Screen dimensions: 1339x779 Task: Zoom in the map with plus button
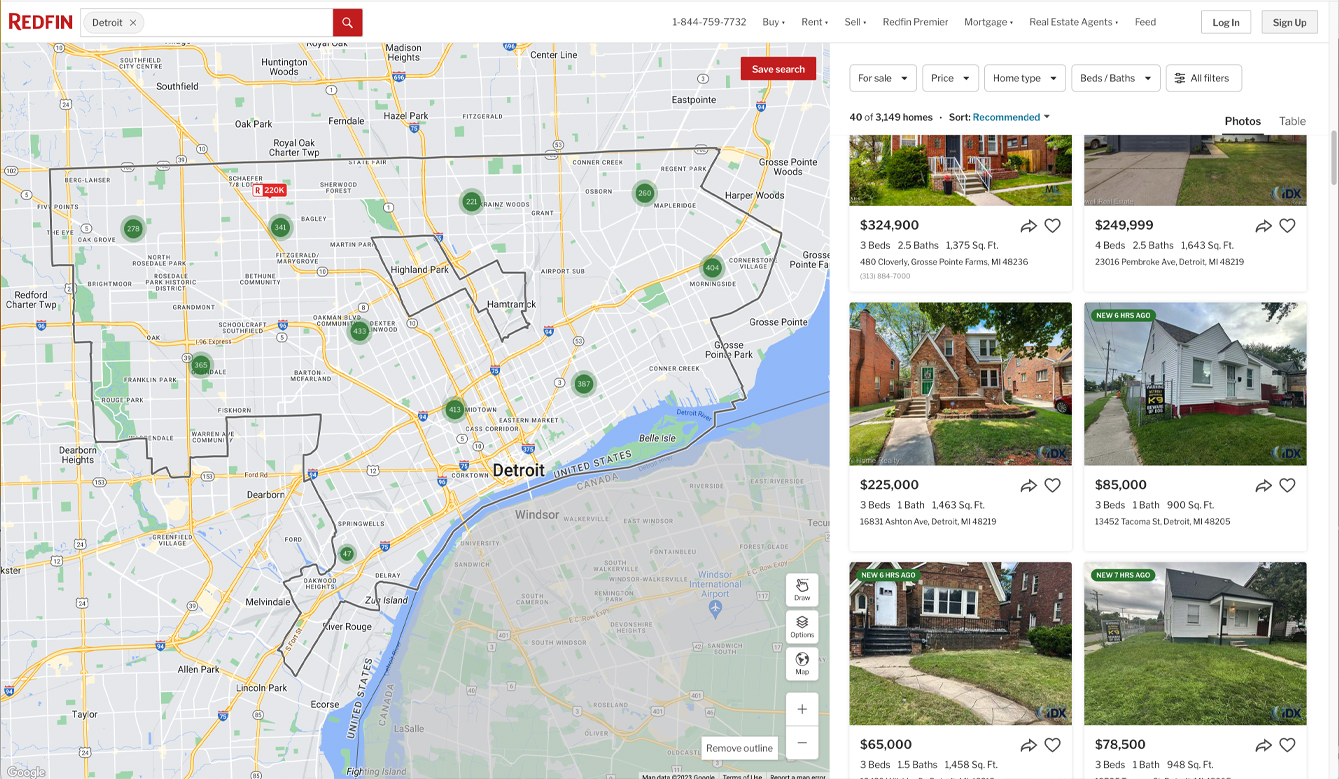802,709
